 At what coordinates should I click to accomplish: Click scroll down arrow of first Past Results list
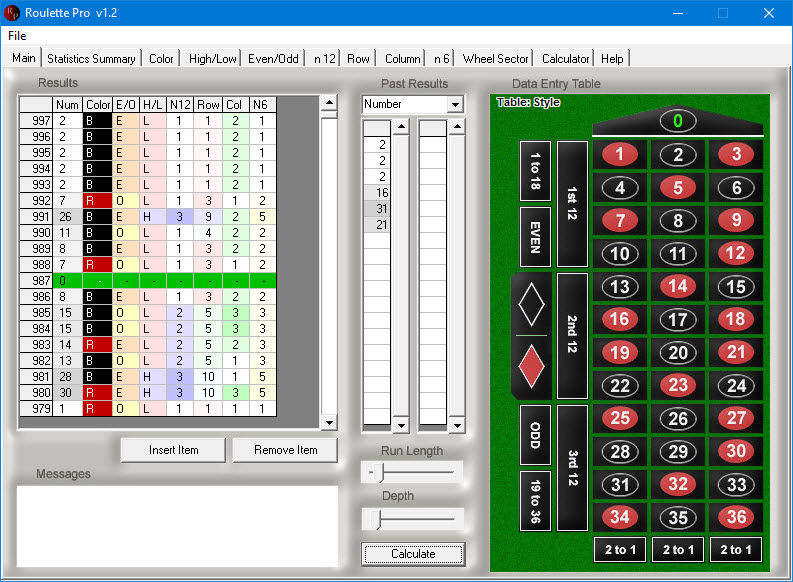point(401,426)
